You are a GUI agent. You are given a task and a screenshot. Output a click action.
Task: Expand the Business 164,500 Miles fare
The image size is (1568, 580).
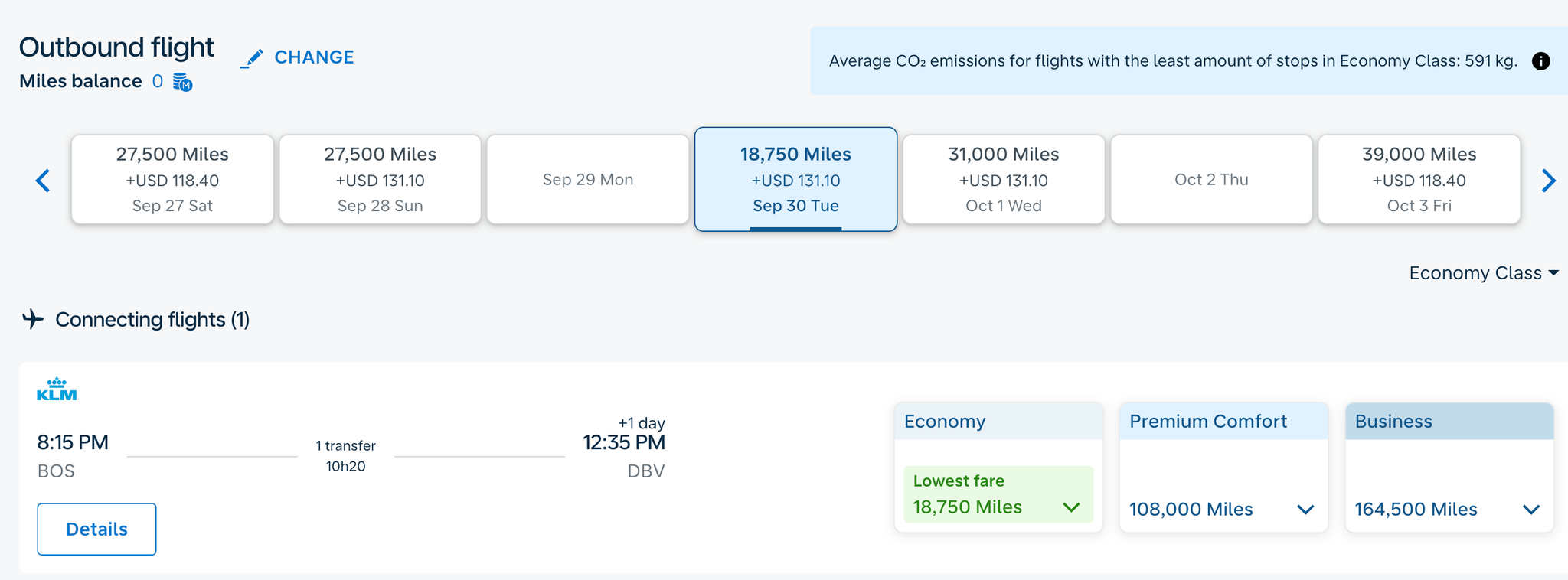pyautogui.click(x=1531, y=510)
